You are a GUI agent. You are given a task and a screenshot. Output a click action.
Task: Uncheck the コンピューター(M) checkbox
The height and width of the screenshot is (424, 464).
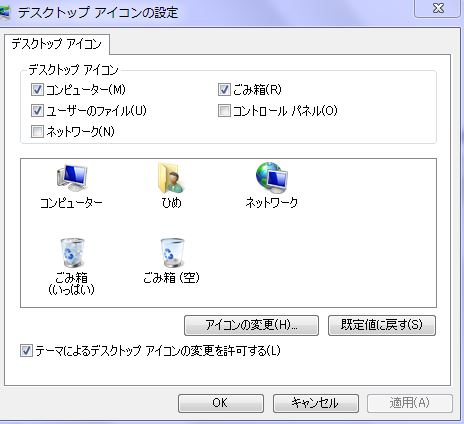[x=37, y=90]
